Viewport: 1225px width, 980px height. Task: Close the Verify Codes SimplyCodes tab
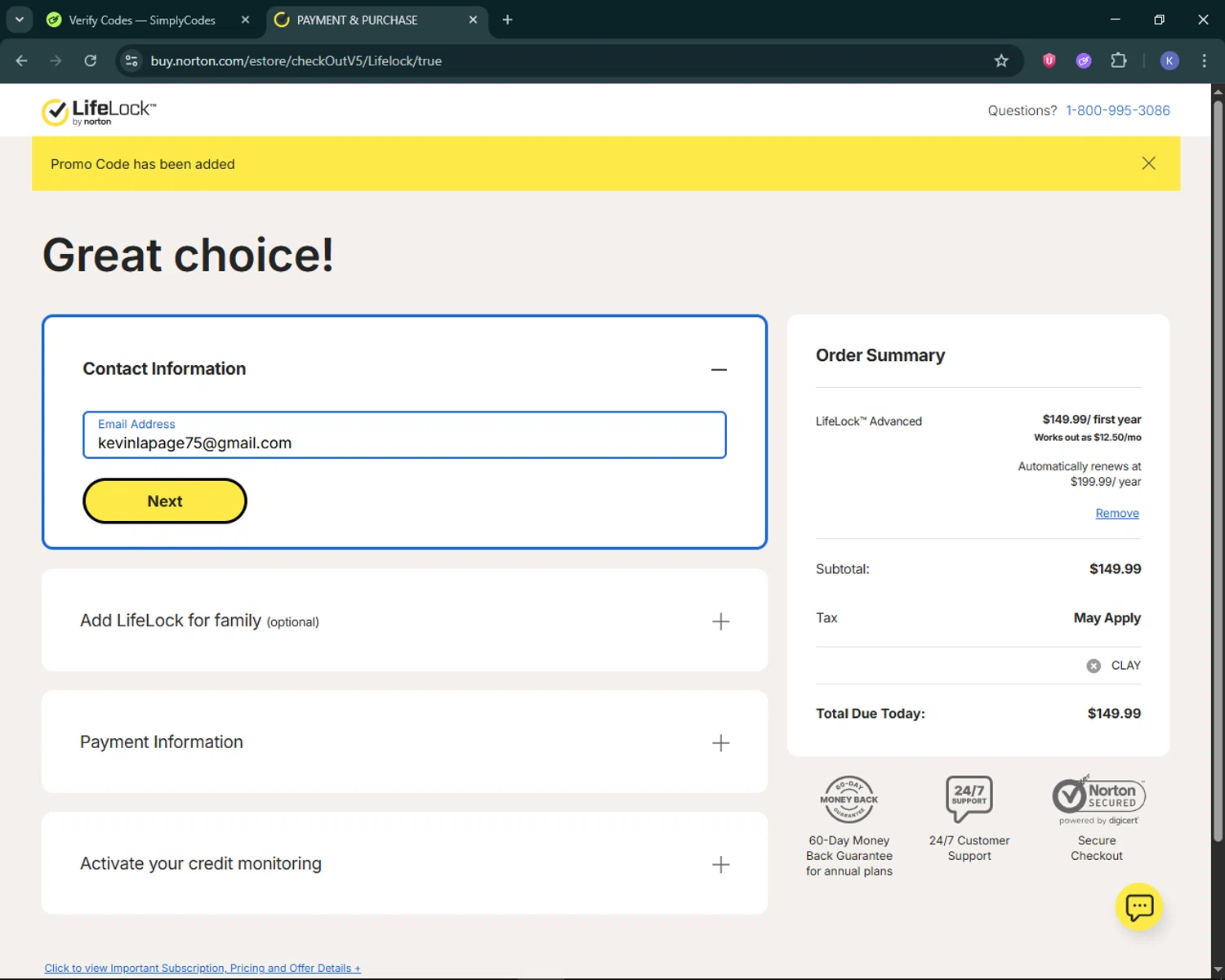[245, 20]
